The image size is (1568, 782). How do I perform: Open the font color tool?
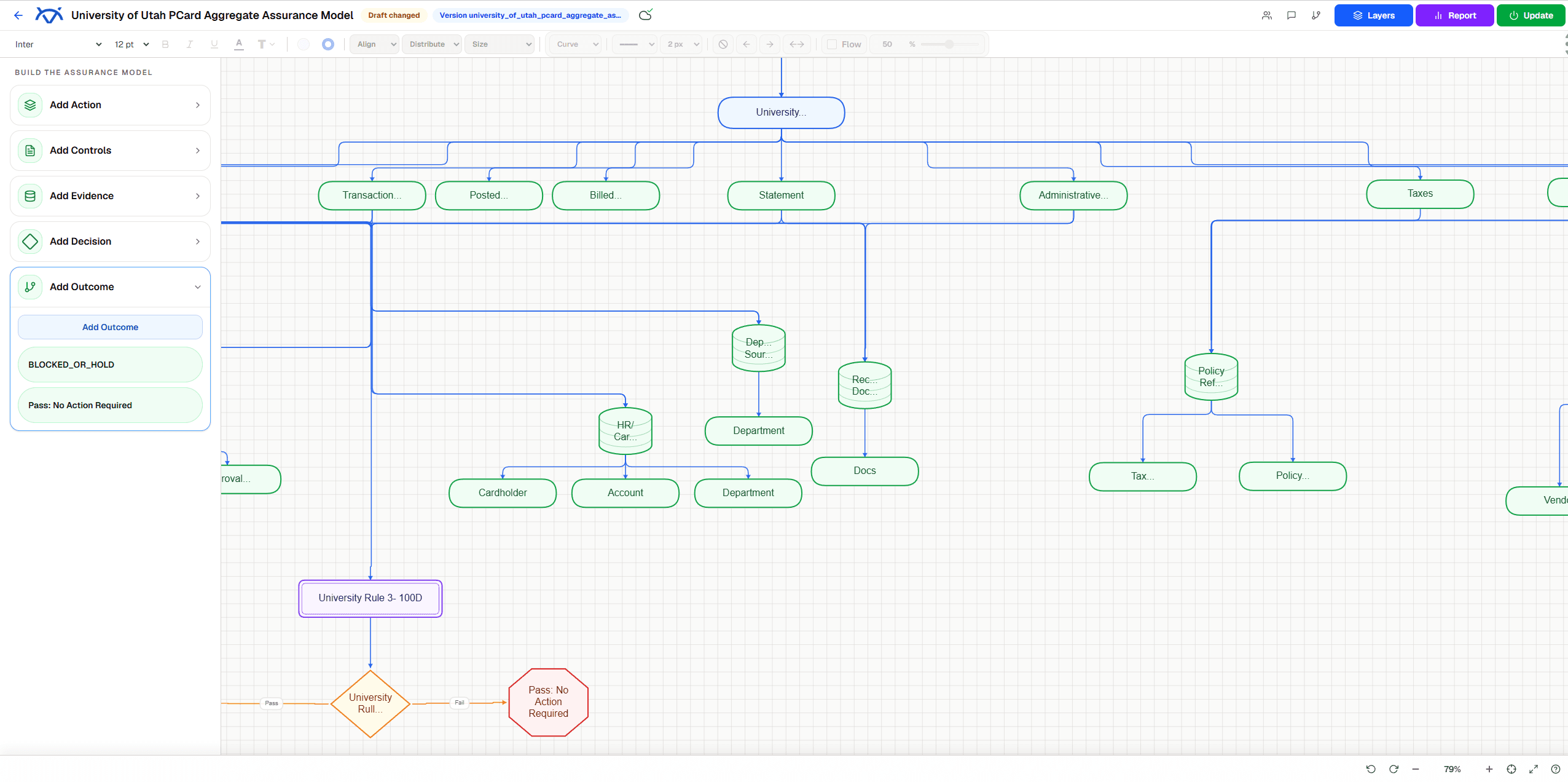pyautogui.click(x=239, y=44)
